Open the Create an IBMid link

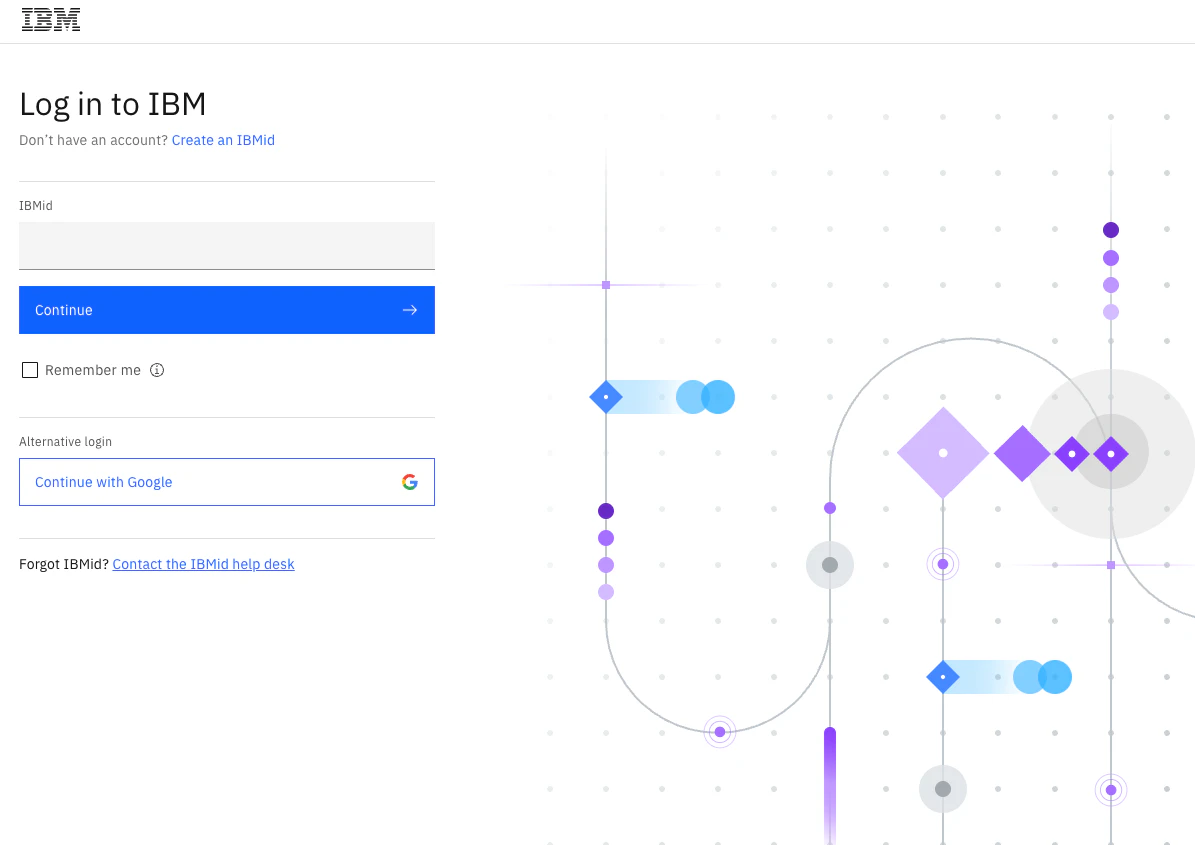coord(223,140)
